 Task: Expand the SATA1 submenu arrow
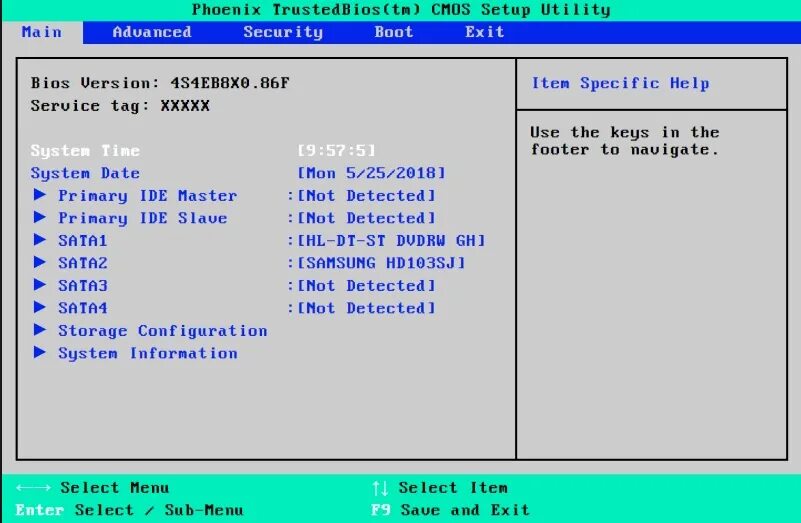[40, 240]
